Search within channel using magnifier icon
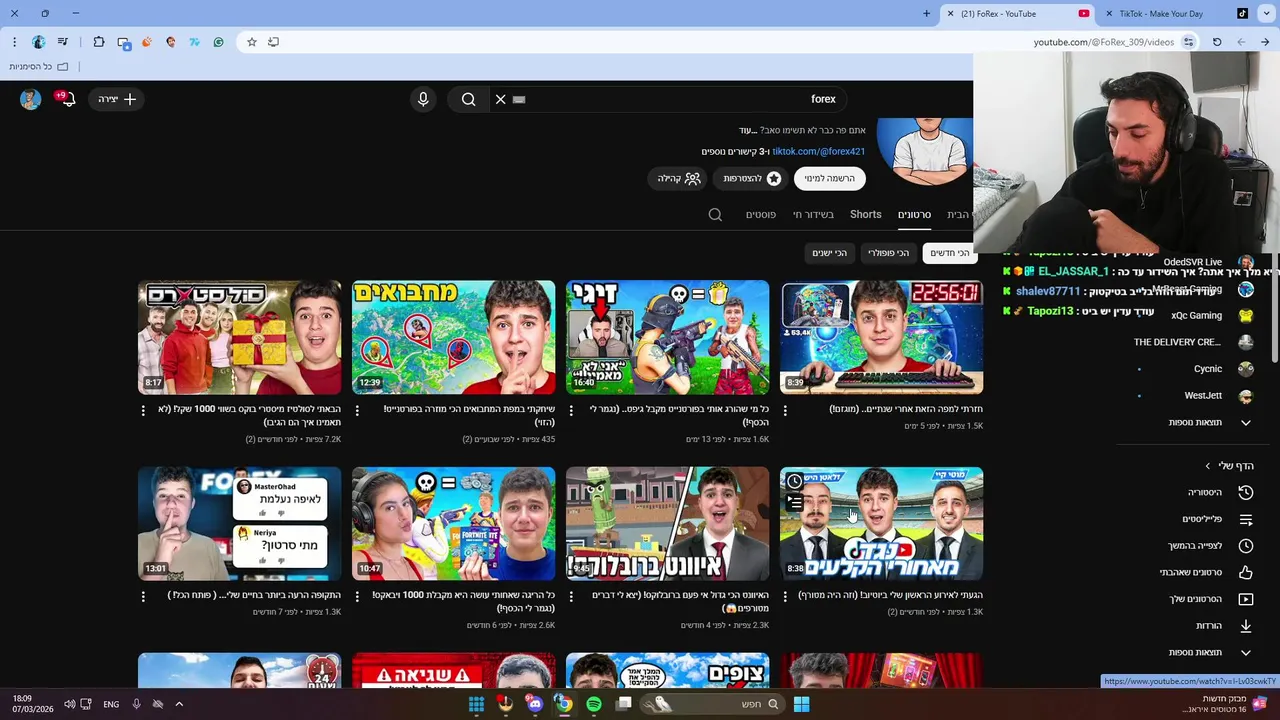Screen dimensions: 1280x720 click(715, 215)
